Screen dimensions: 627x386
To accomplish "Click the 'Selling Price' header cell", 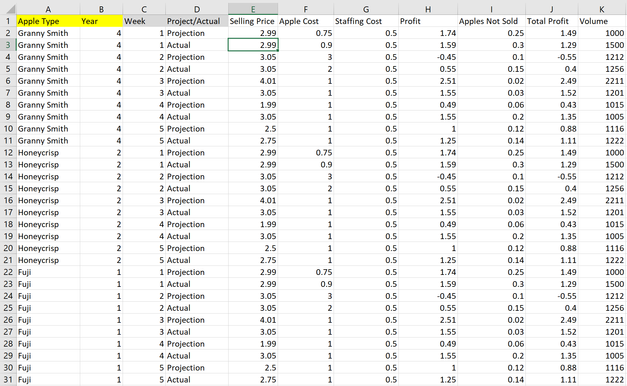I will 253,21.
